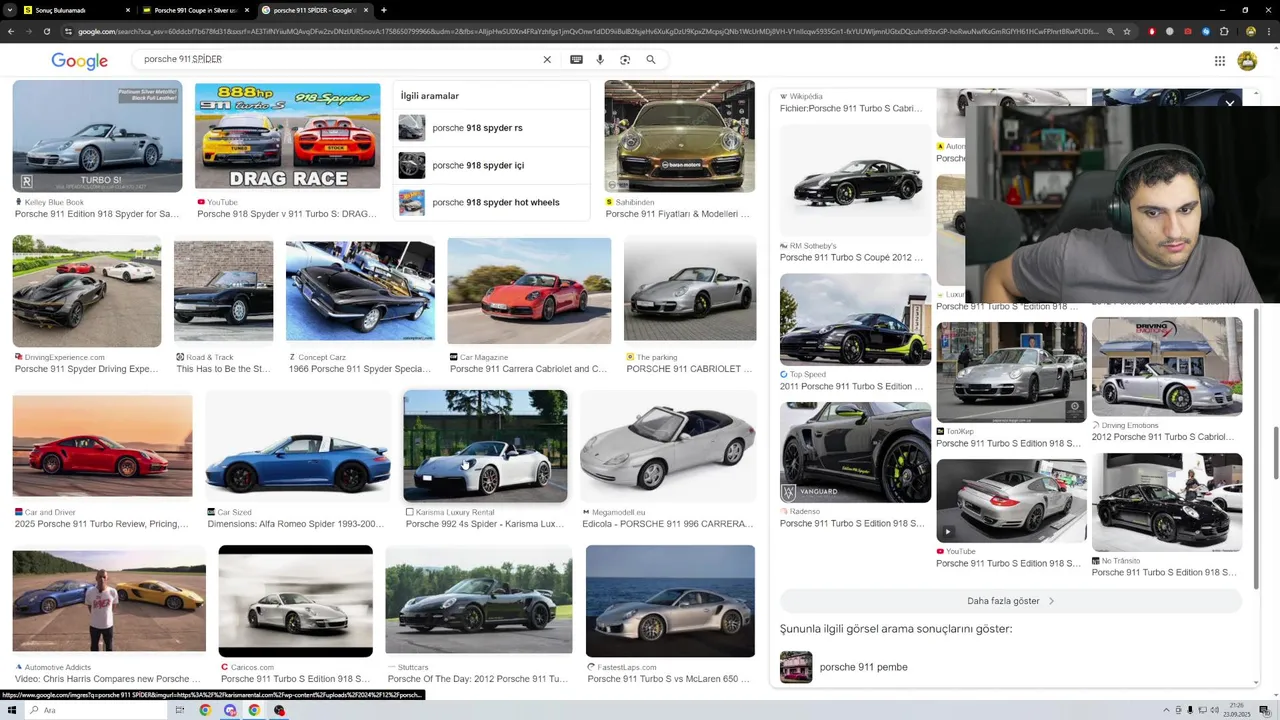Open Top Speed 2011 Turbo S Edition thumbnail
The width and height of the screenshot is (1280, 720).
point(855,319)
